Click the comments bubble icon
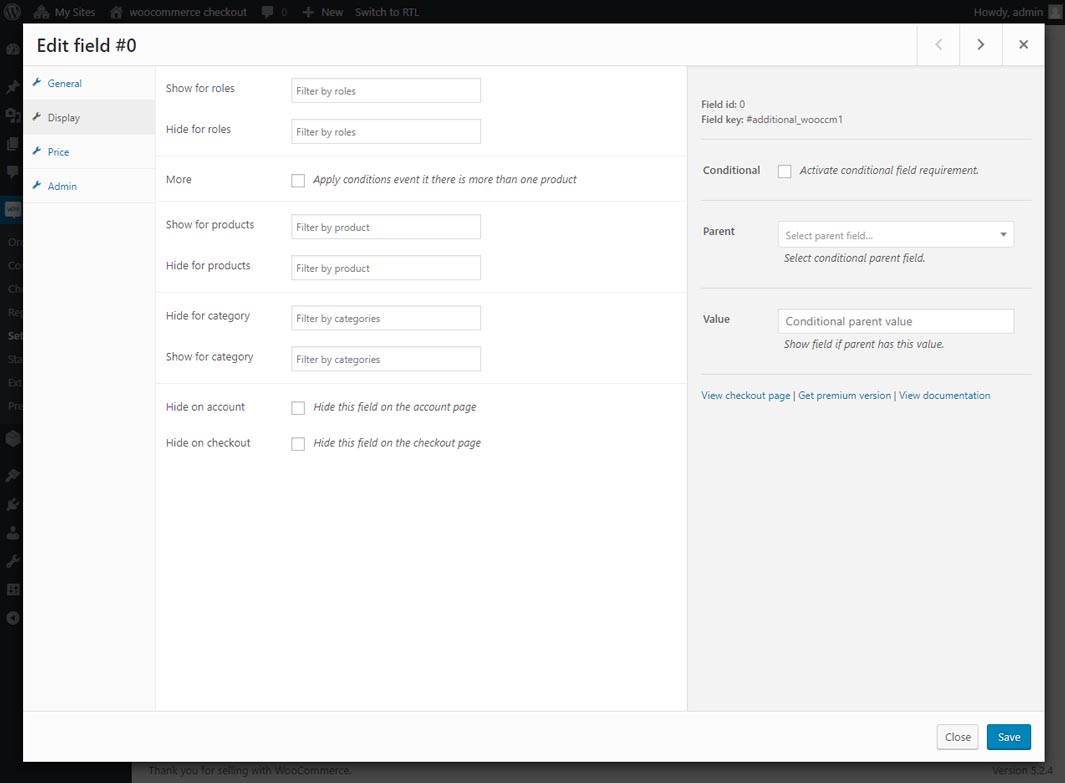Viewport: 1065px width, 783px height. (x=267, y=12)
